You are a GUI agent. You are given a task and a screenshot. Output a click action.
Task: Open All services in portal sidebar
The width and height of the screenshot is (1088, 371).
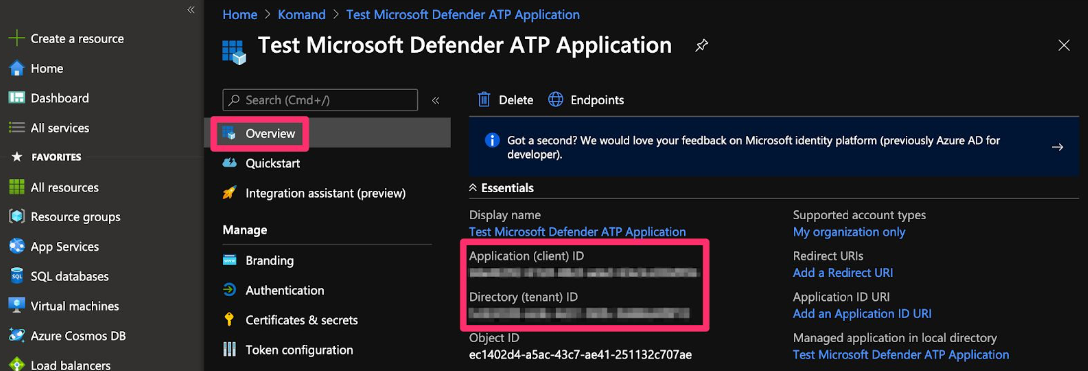click(x=60, y=128)
